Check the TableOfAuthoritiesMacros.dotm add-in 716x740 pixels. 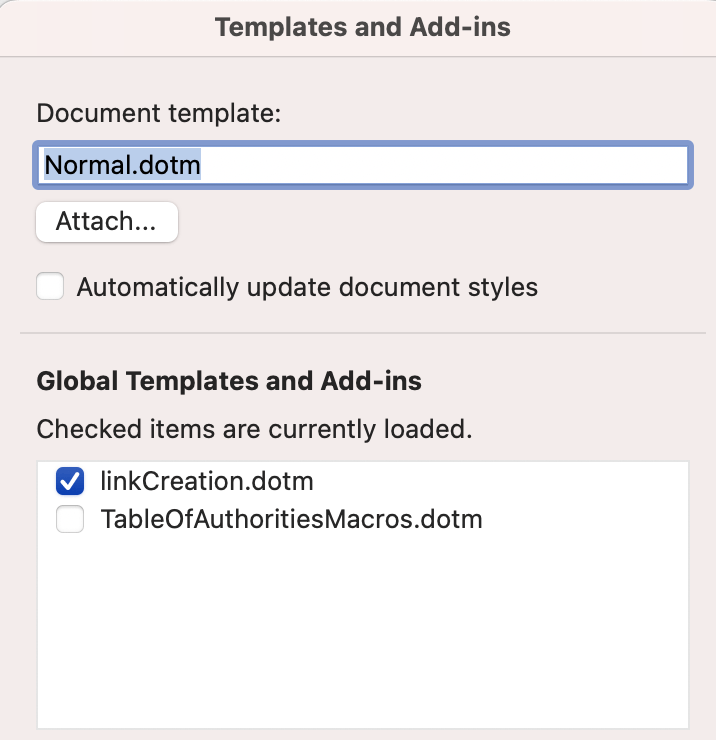pos(70,519)
